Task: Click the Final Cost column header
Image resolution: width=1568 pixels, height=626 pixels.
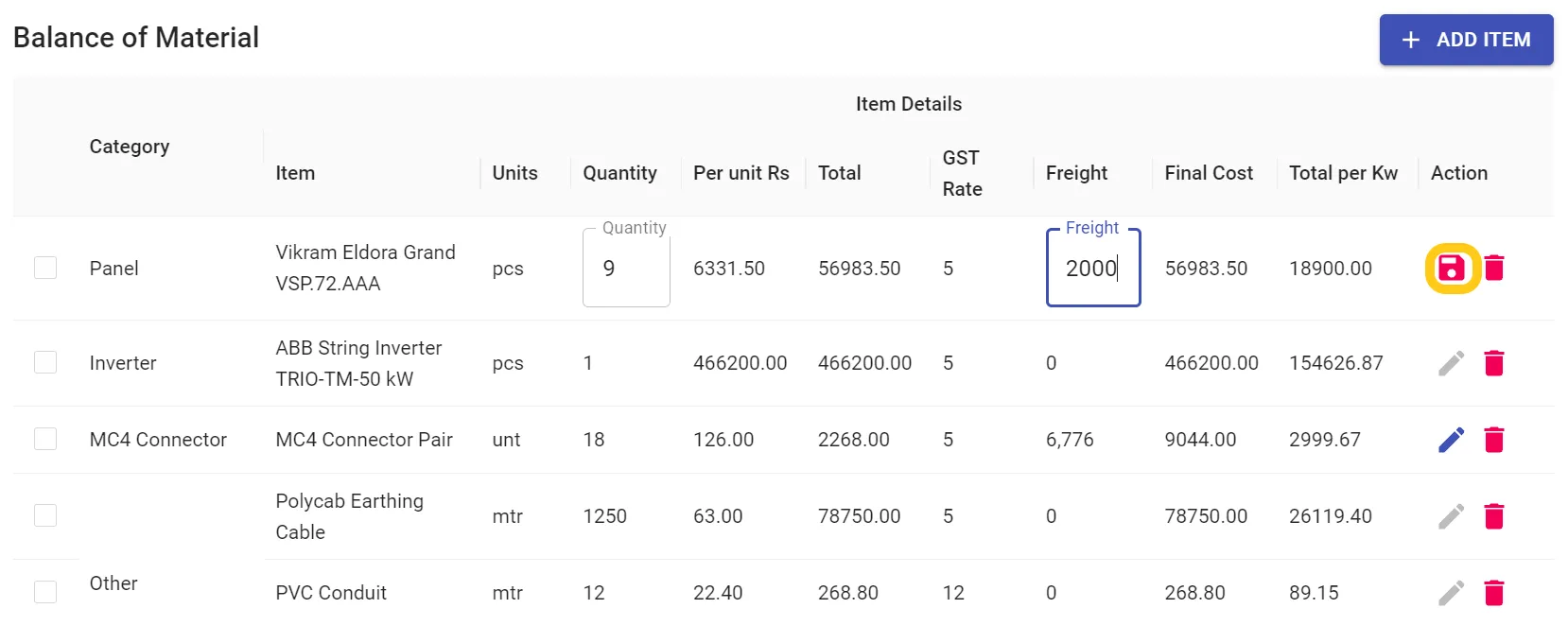Action: [x=1209, y=173]
